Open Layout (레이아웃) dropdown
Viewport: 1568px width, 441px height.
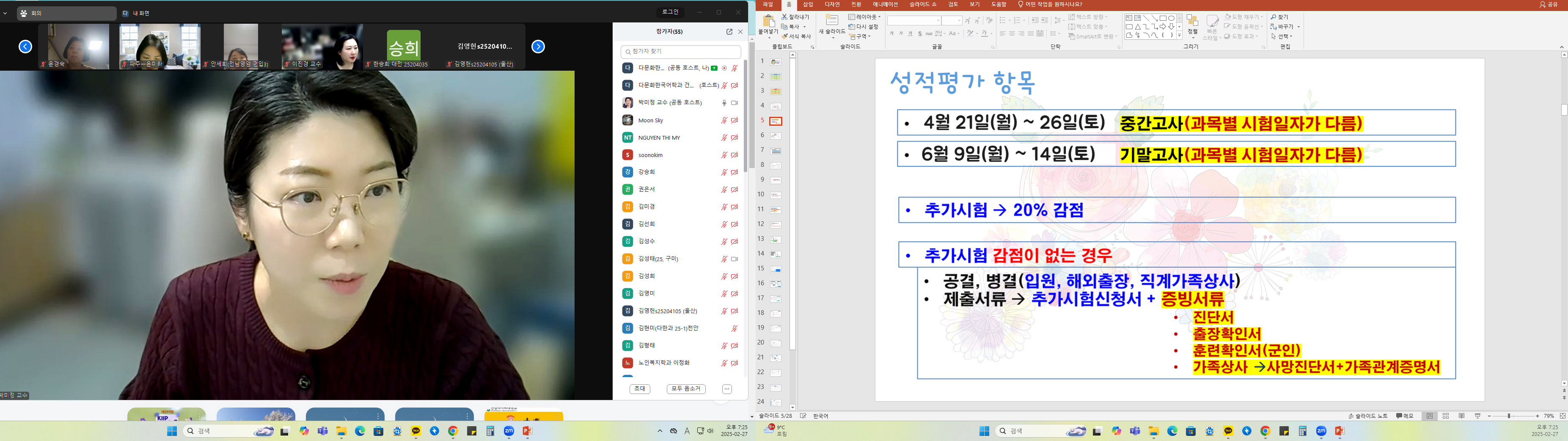tap(864, 17)
